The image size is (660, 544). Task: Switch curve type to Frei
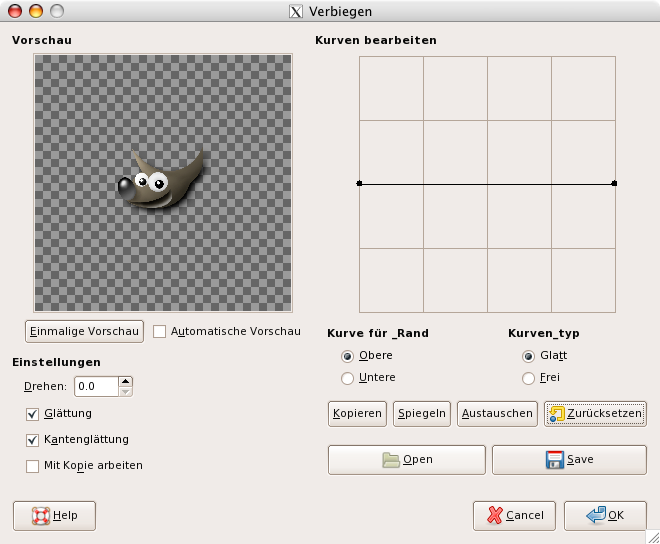click(528, 378)
